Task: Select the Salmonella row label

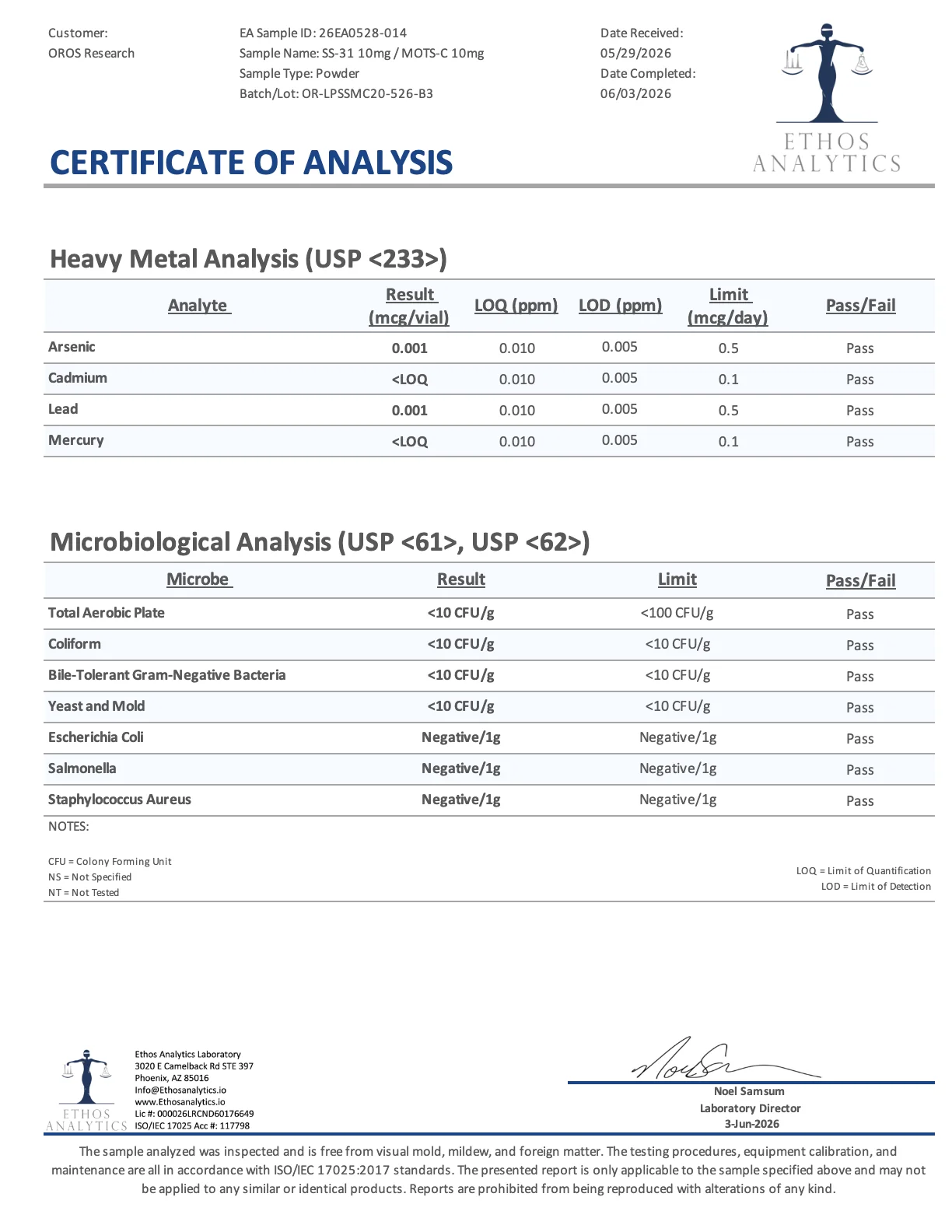Action: pos(82,768)
